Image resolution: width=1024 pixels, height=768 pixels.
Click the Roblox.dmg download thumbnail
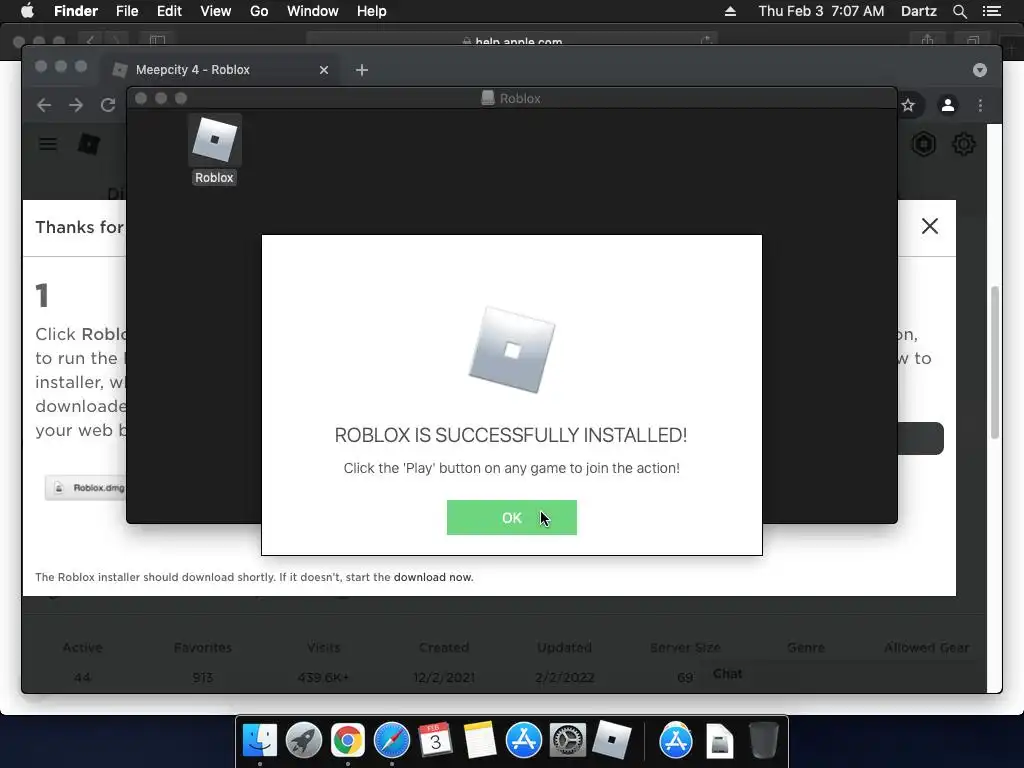click(86, 488)
